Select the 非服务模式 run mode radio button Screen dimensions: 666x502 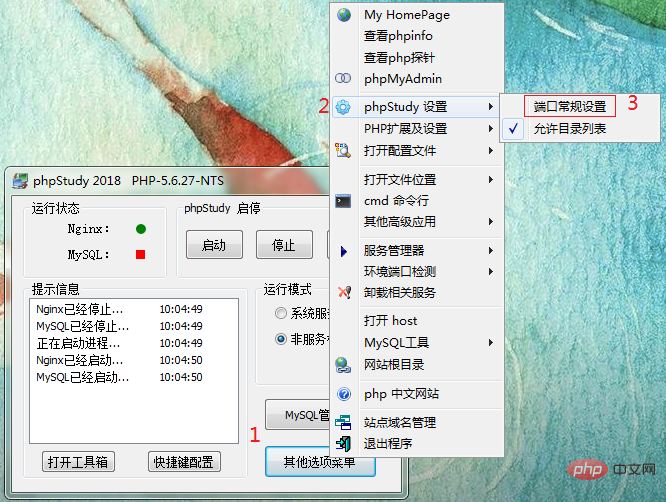click(281, 339)
